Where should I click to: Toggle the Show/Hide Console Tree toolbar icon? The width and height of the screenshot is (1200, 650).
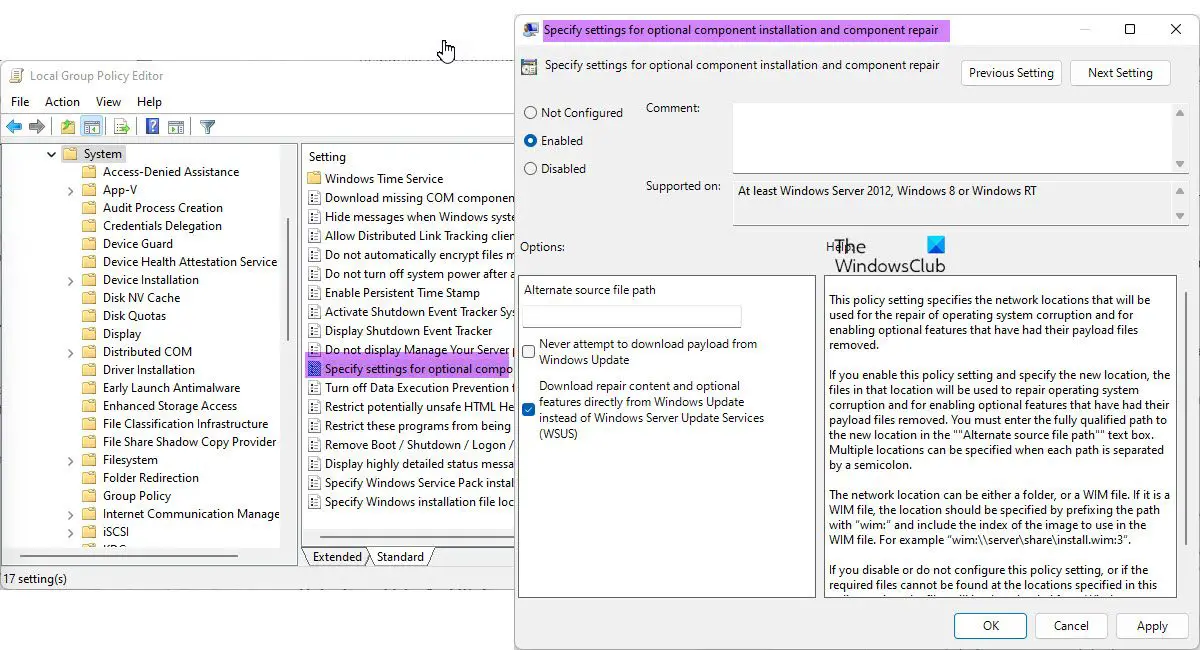point(91,127)
